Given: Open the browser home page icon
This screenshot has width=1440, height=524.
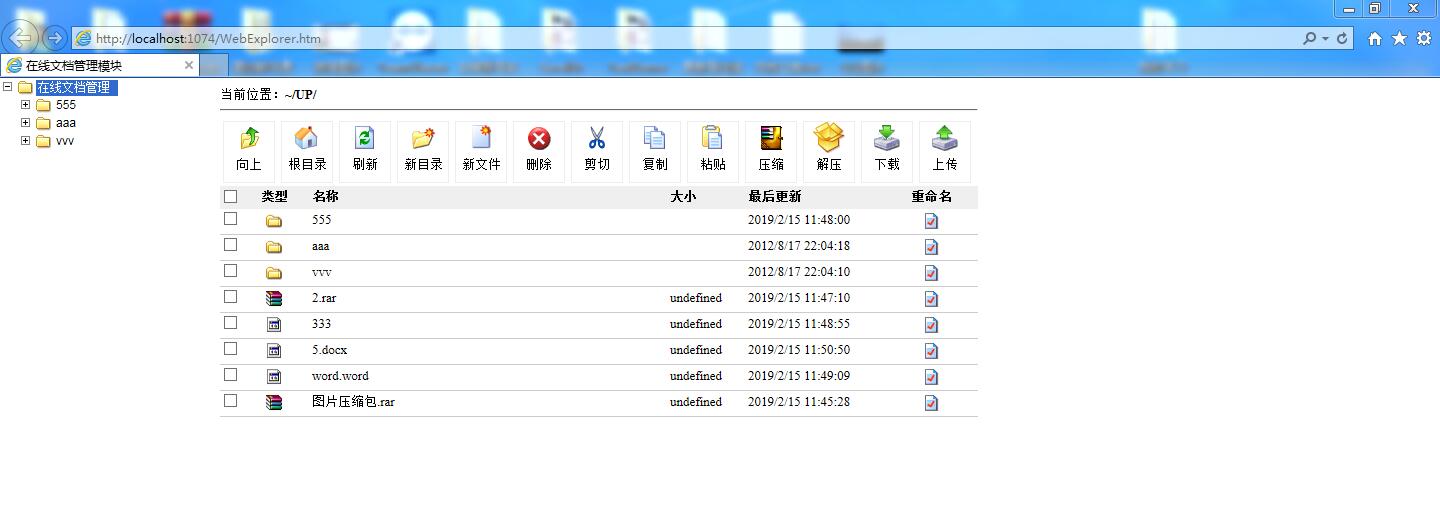Looking at the screenshot, I should [x=1375, y=38].
